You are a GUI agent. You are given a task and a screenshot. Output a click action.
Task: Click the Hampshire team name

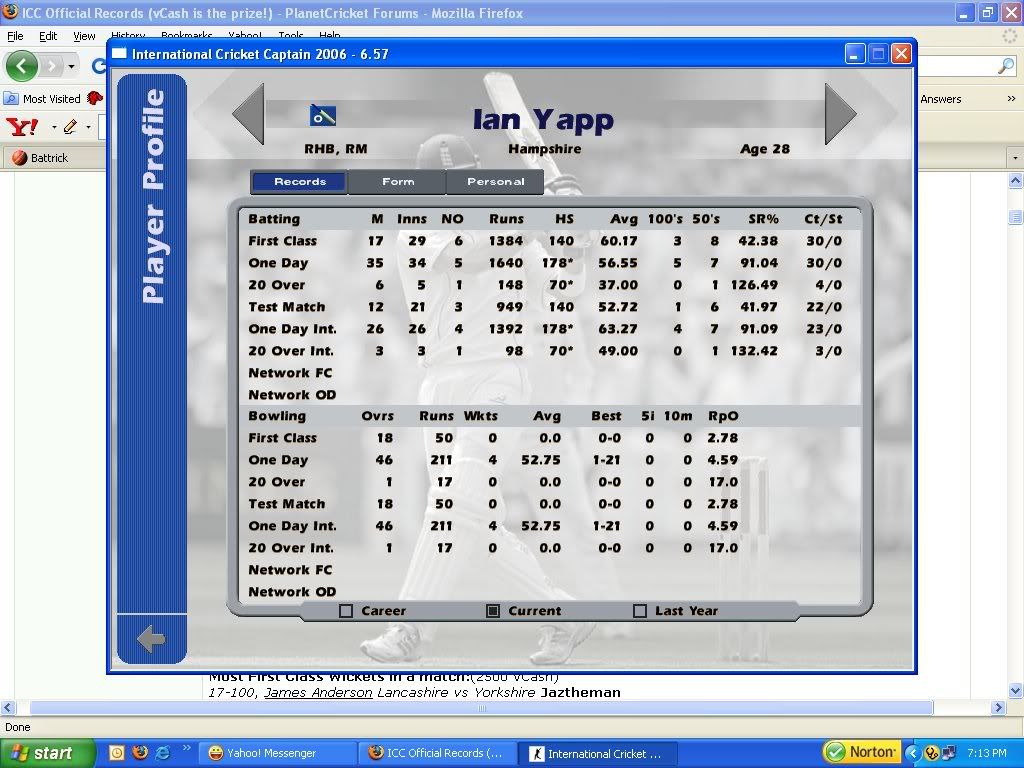pyautogui.click(x=545, y=149)
